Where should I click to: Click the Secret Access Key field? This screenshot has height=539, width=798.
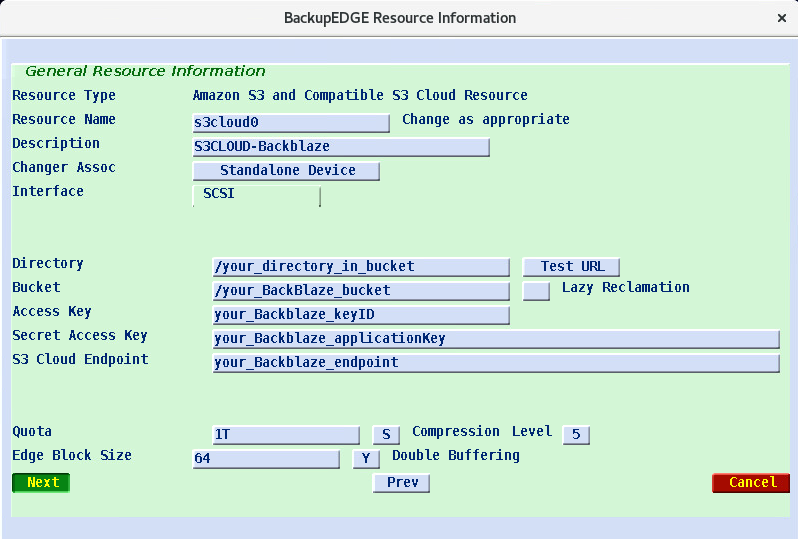click(496, 338)
